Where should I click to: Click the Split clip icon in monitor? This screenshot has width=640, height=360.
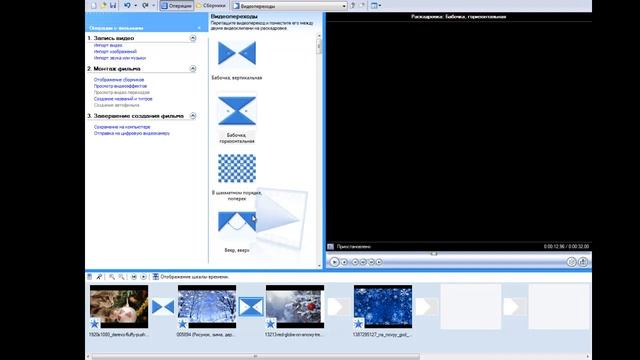click(x=571, y=262)
